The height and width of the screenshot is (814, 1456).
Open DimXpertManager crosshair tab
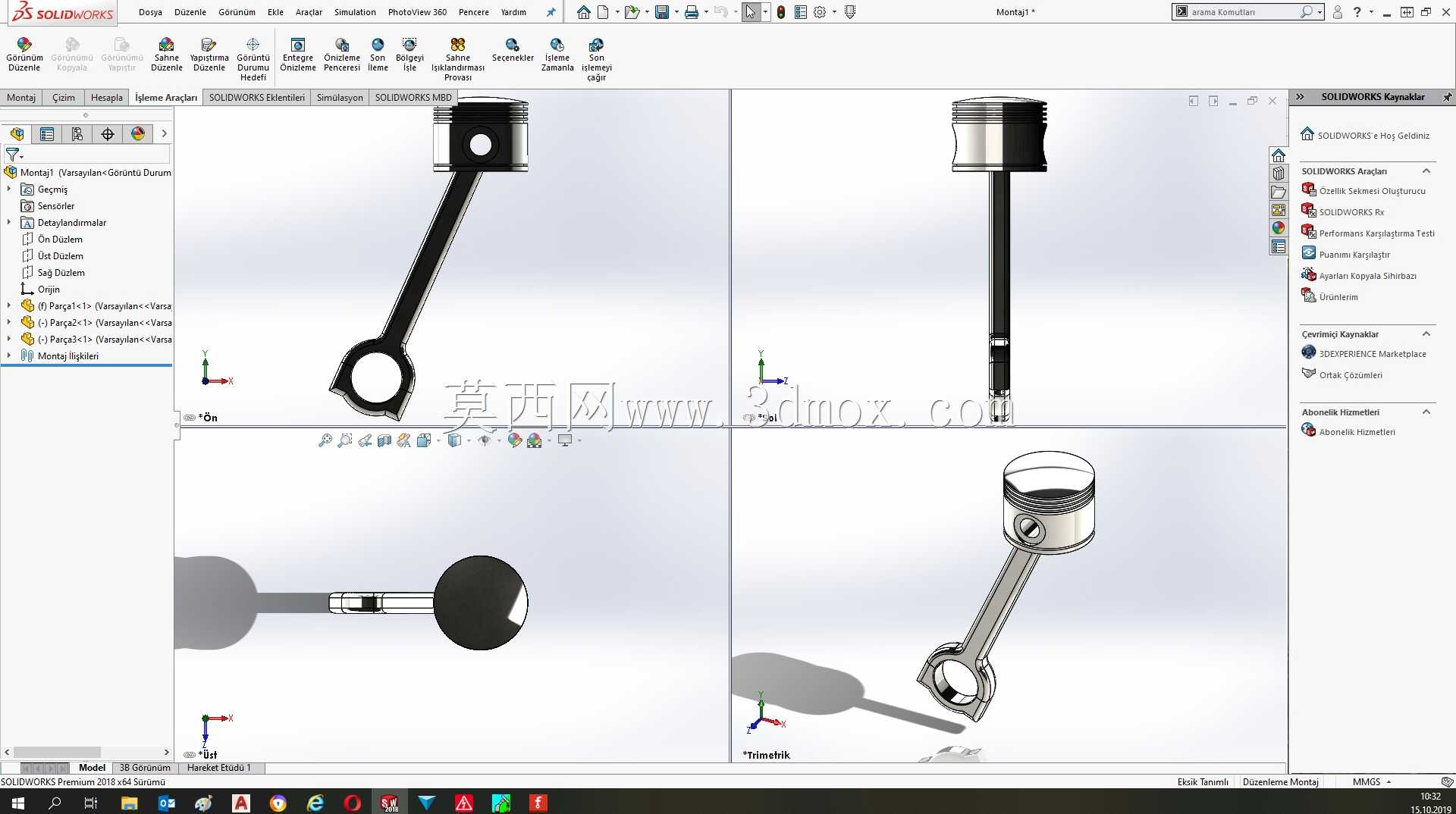pos(108,134)
